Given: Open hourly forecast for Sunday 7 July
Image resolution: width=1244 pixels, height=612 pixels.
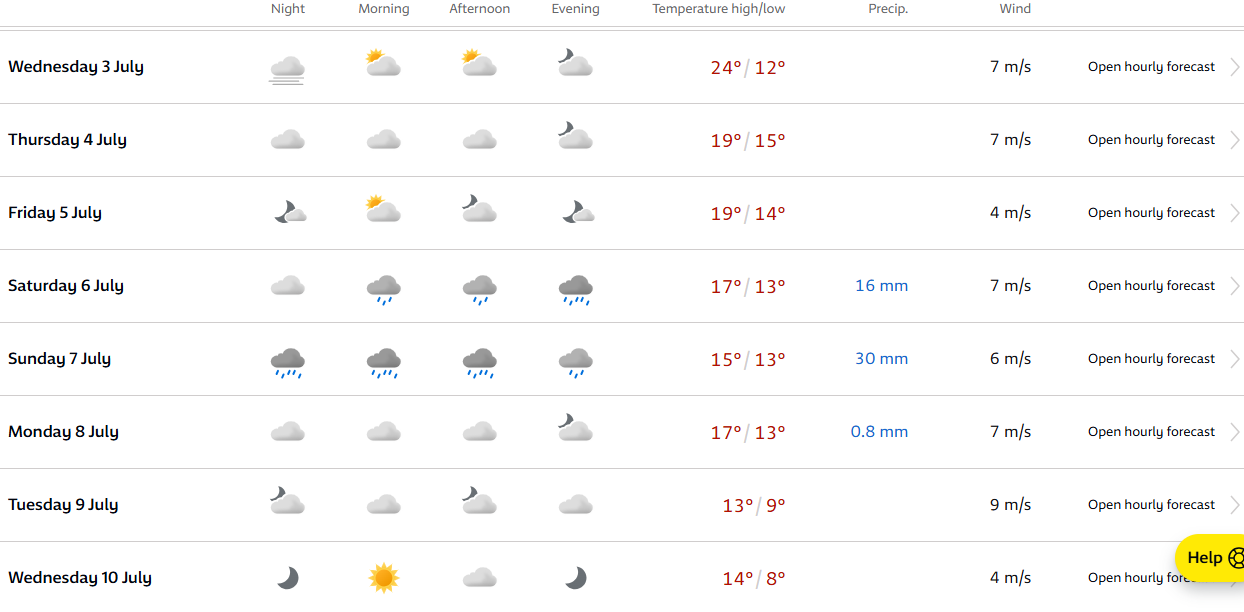Looking at the screenshot, I should pos(1151,359).
